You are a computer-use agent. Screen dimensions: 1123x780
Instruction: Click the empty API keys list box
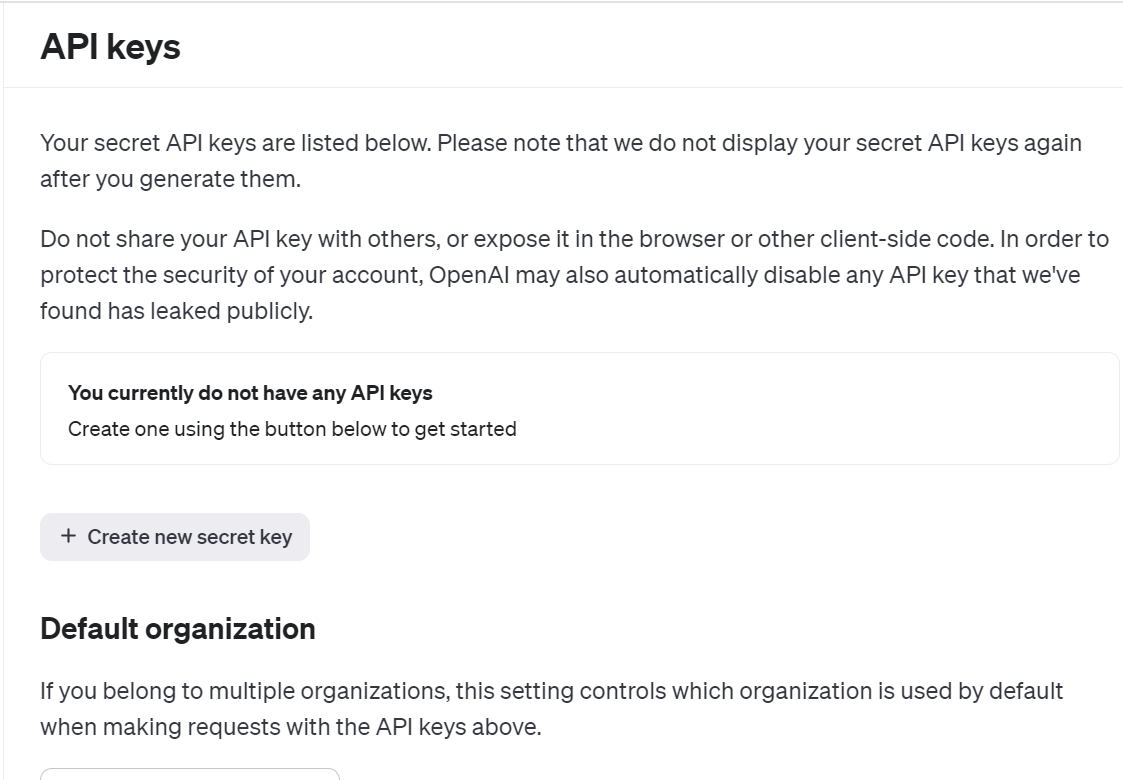point(579,408)
